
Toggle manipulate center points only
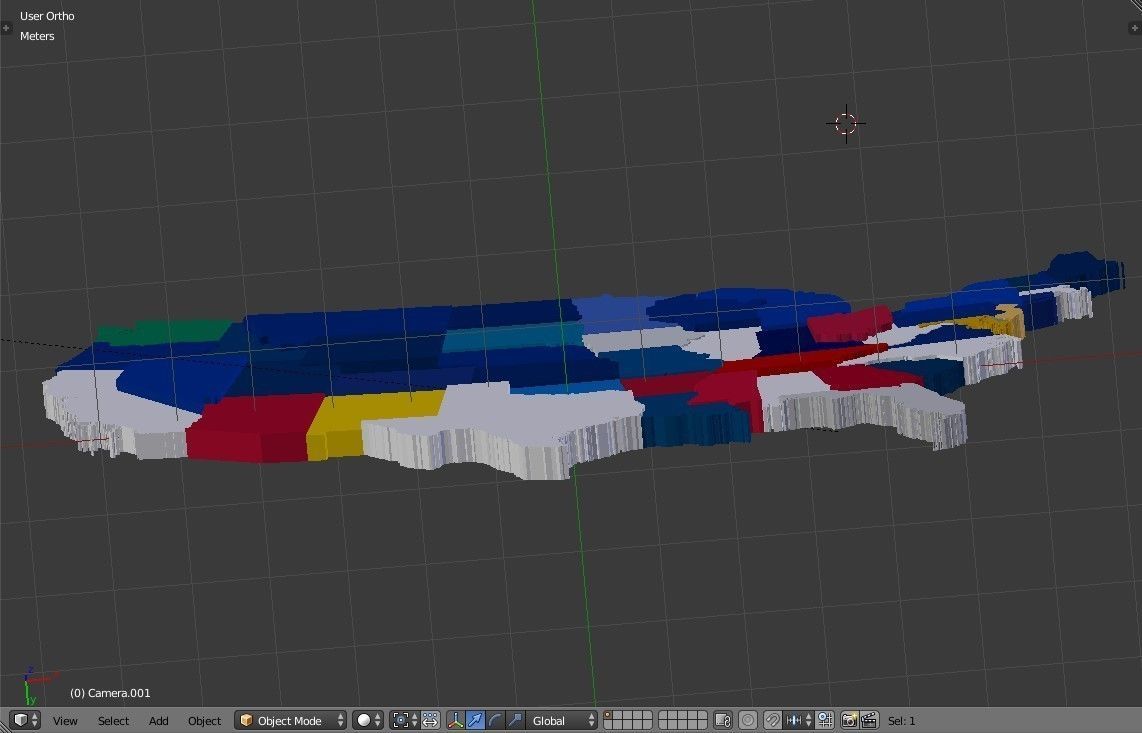[430, 721]
